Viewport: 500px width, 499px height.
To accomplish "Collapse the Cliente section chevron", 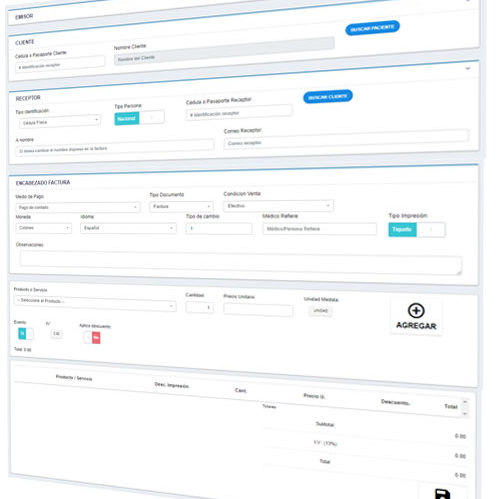I will [468, 69].
